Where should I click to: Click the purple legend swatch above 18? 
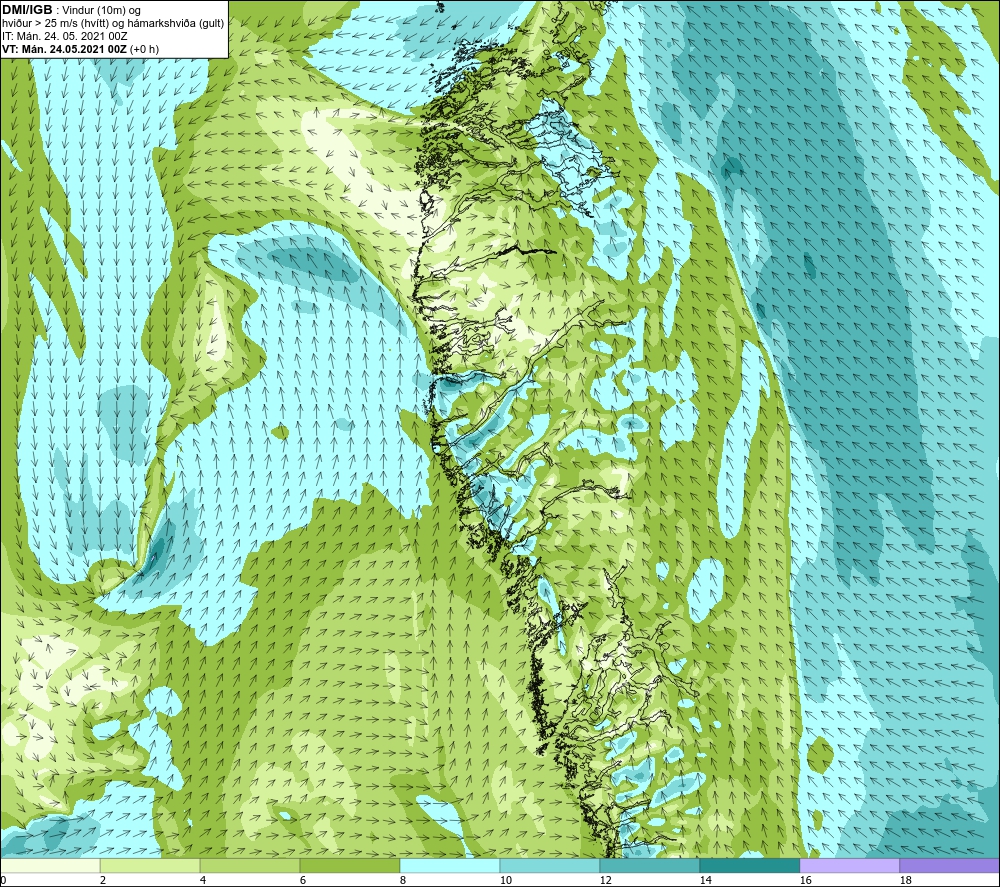coord(950,865)
